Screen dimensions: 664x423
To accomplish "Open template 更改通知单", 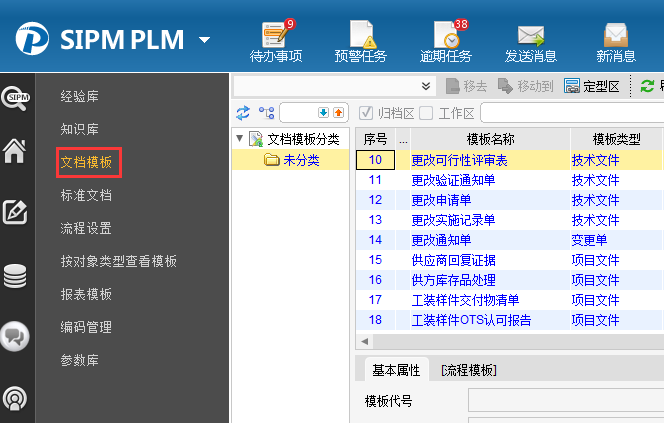I will point(441,240).
